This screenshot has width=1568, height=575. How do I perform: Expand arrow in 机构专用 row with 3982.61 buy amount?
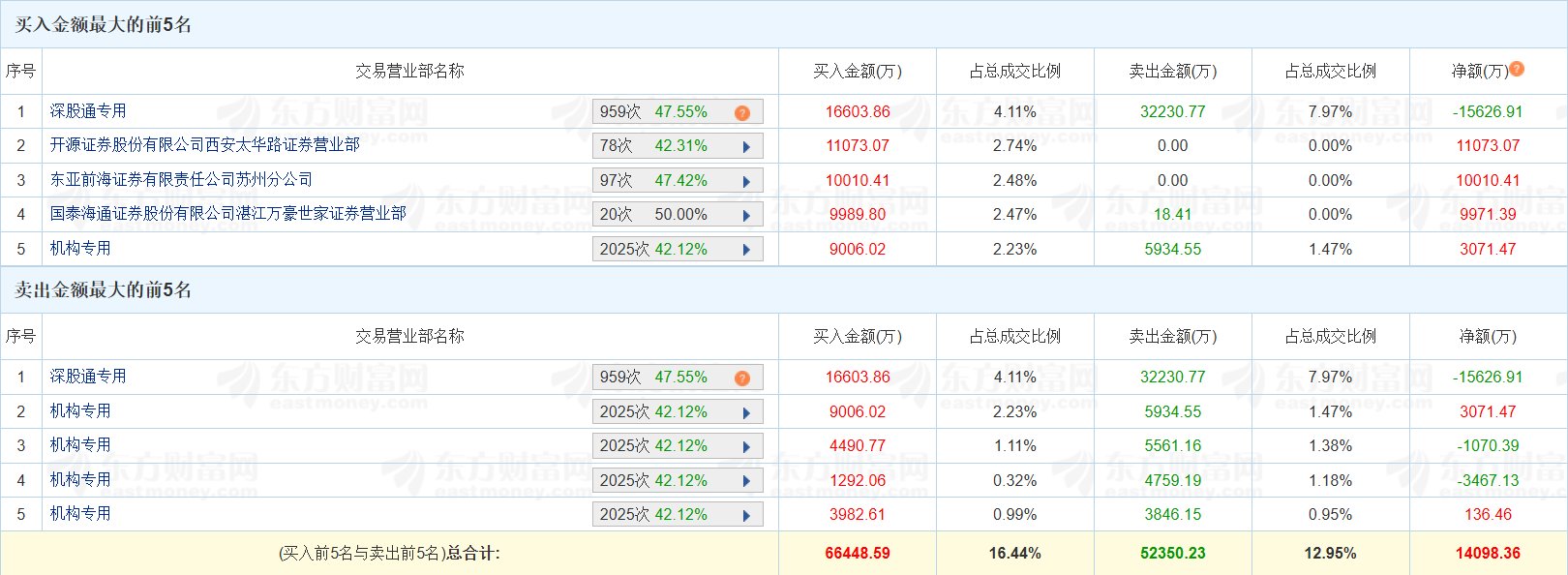coord(746,516)
